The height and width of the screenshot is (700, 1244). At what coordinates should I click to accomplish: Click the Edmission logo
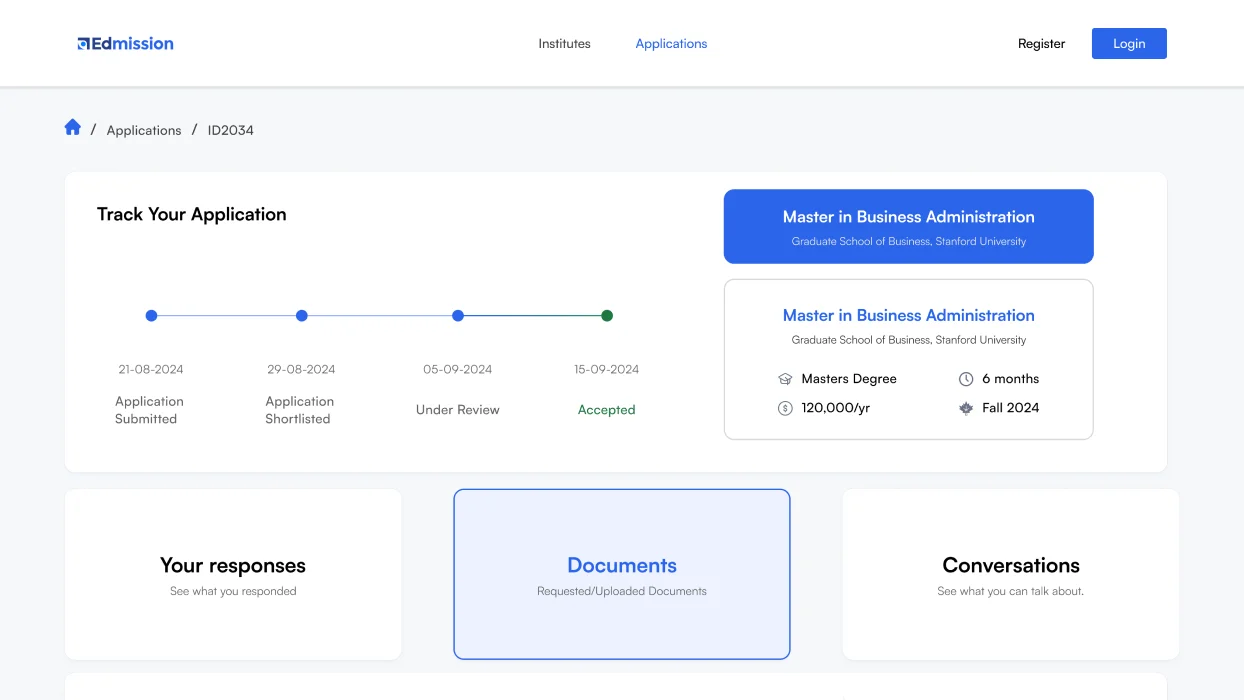tap(126, 43)
